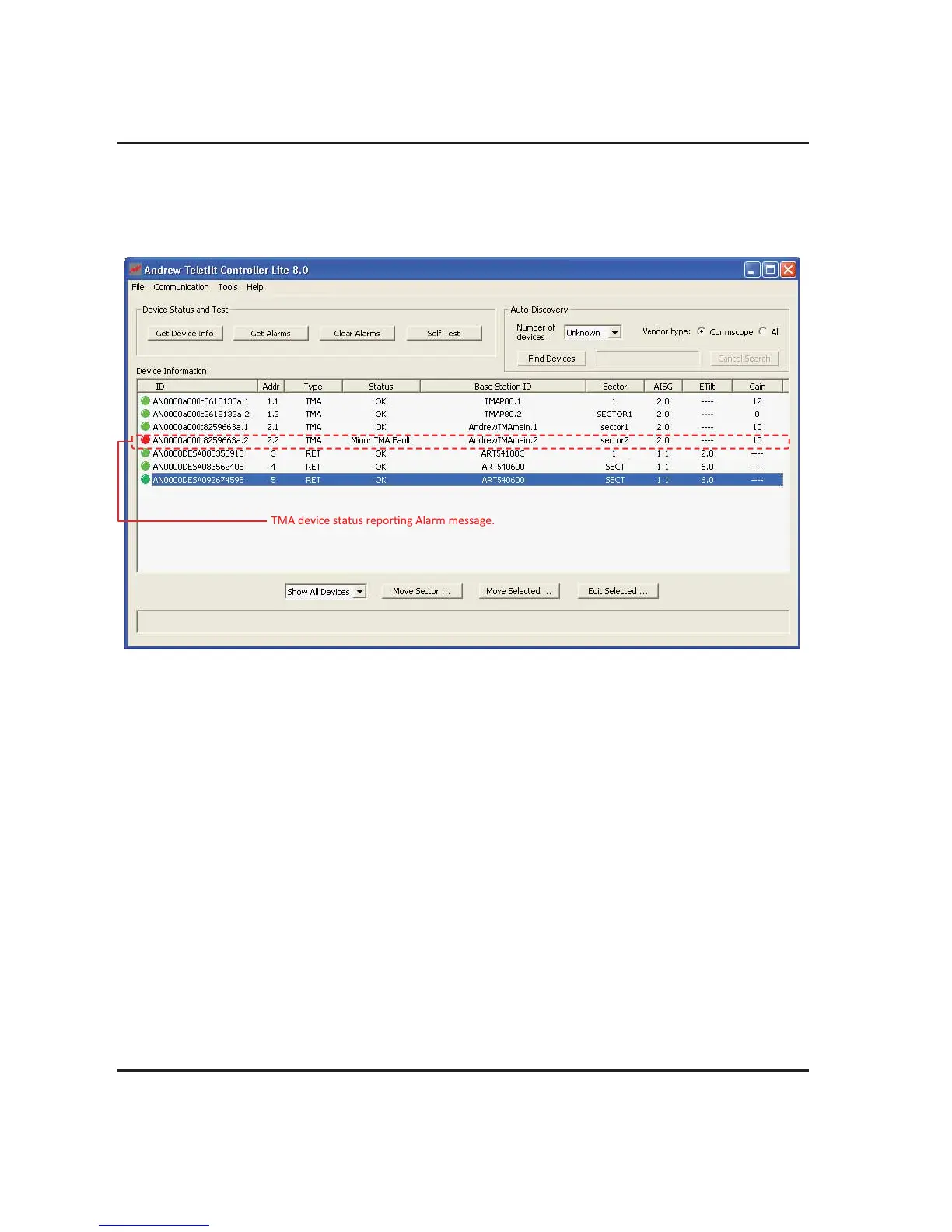Click Find Devices button
952x1232 pixels.
tap(551, 359)
